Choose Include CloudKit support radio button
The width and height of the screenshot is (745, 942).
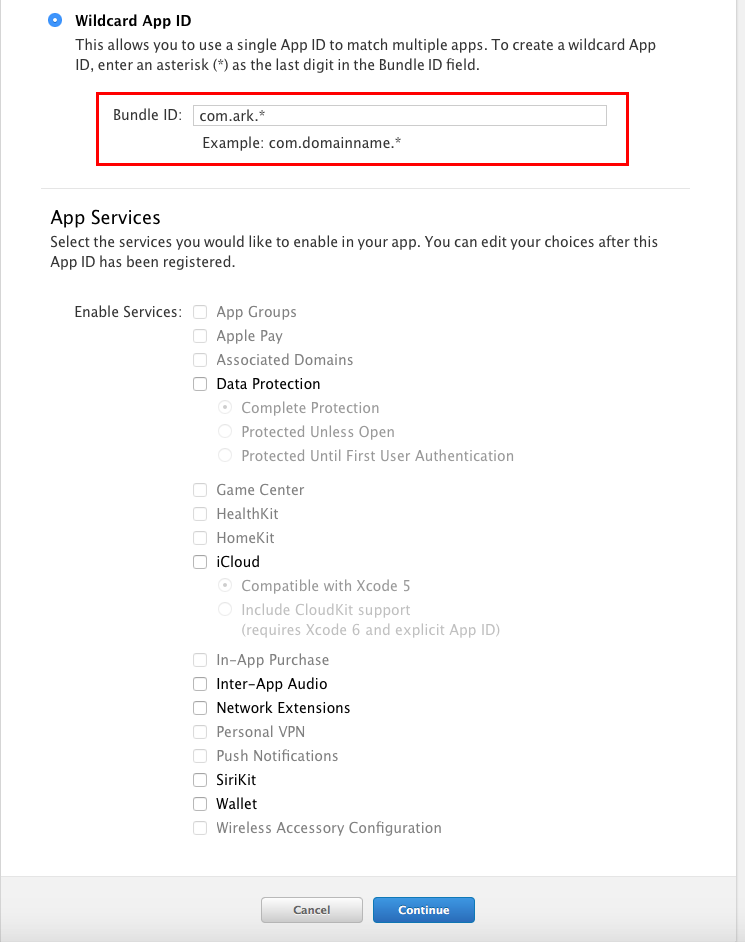pos(225,609)
